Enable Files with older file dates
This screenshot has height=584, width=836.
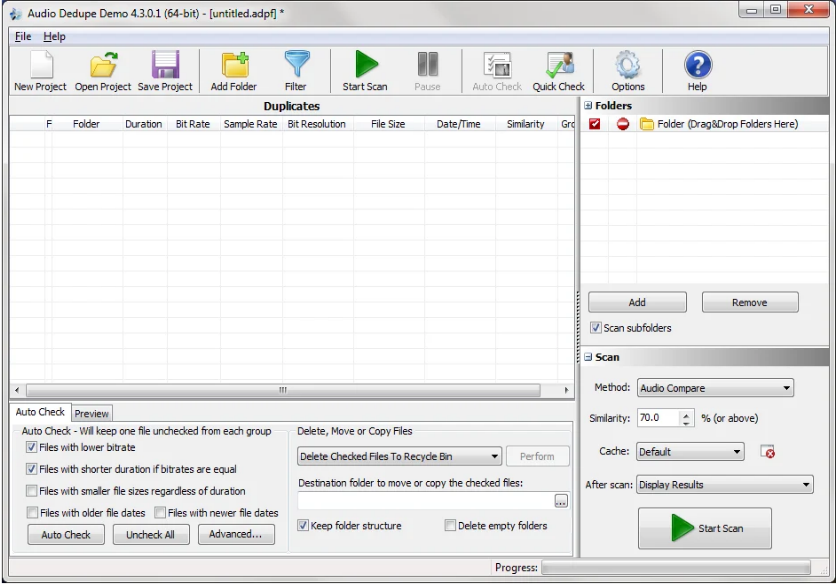click(x=32, y=513)
